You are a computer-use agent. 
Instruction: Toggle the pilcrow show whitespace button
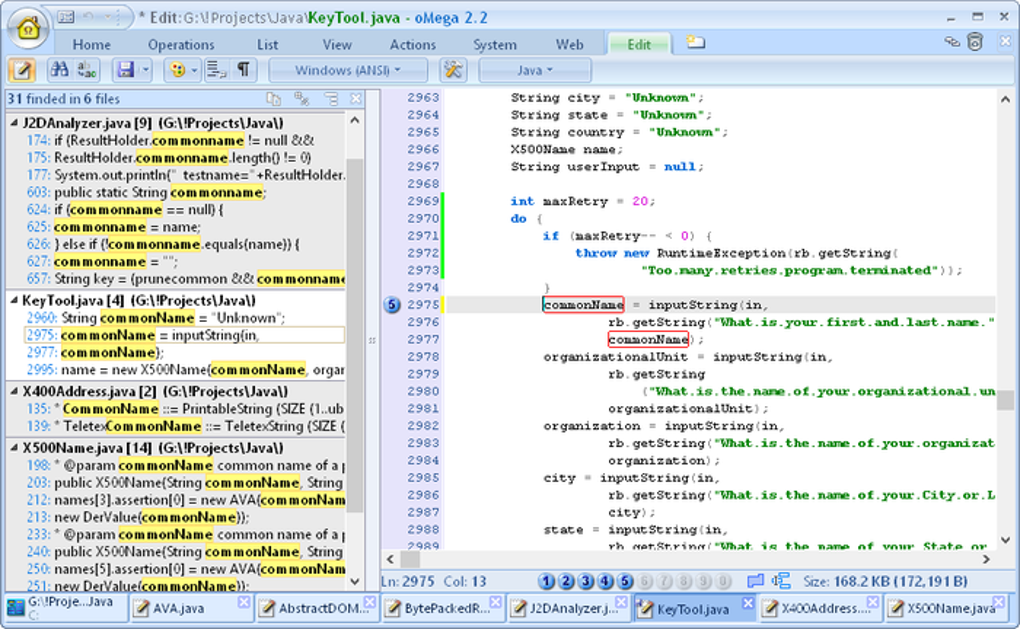click(243, 70)
